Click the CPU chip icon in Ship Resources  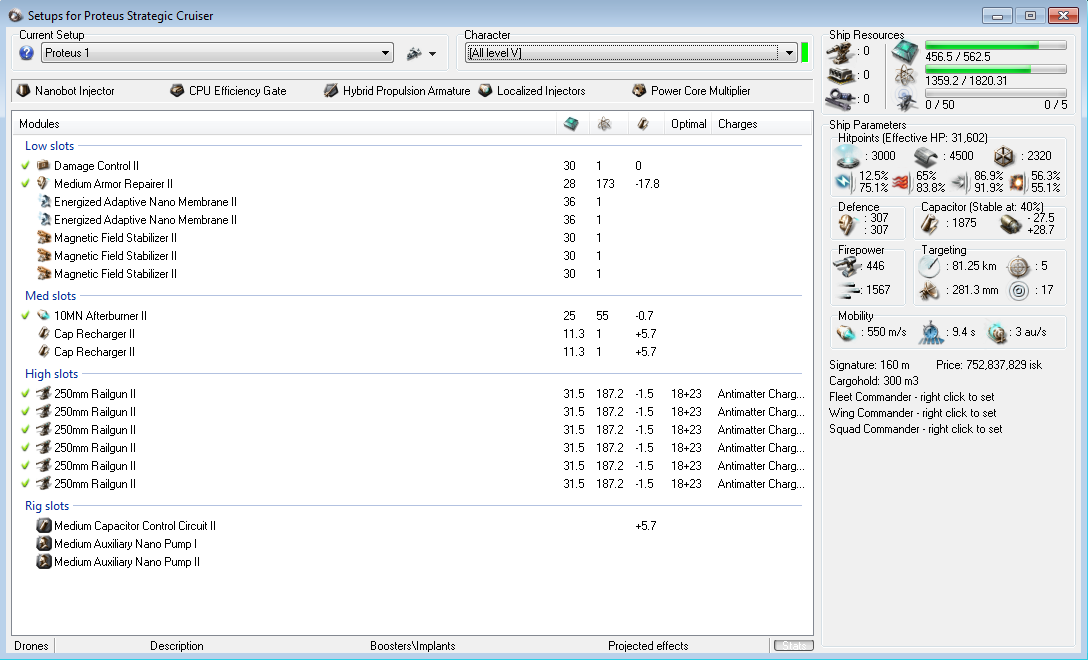[x=905, y=51]
